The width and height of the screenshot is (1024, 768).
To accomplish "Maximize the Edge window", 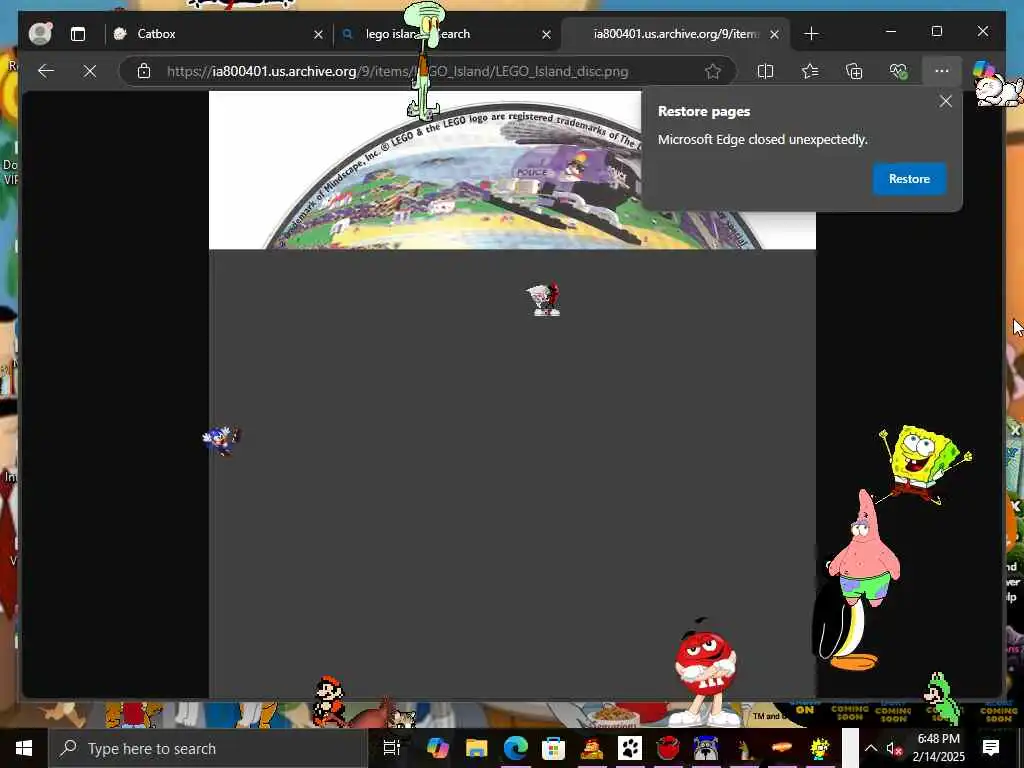I will [936, 31].
